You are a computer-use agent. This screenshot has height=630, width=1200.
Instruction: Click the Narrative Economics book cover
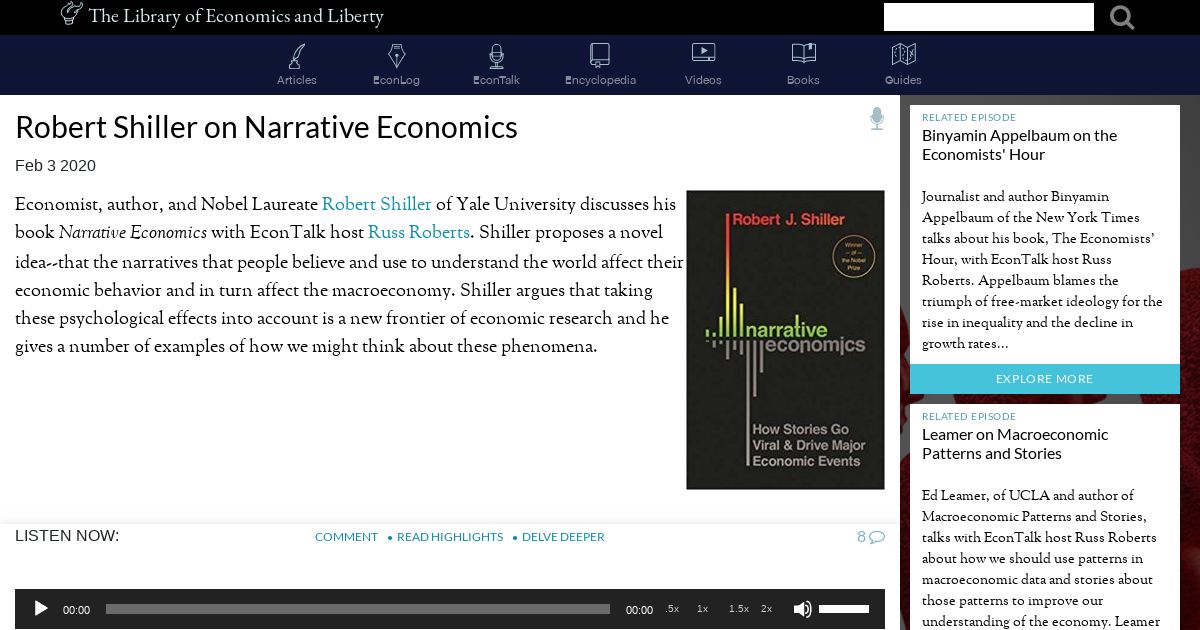785,340
